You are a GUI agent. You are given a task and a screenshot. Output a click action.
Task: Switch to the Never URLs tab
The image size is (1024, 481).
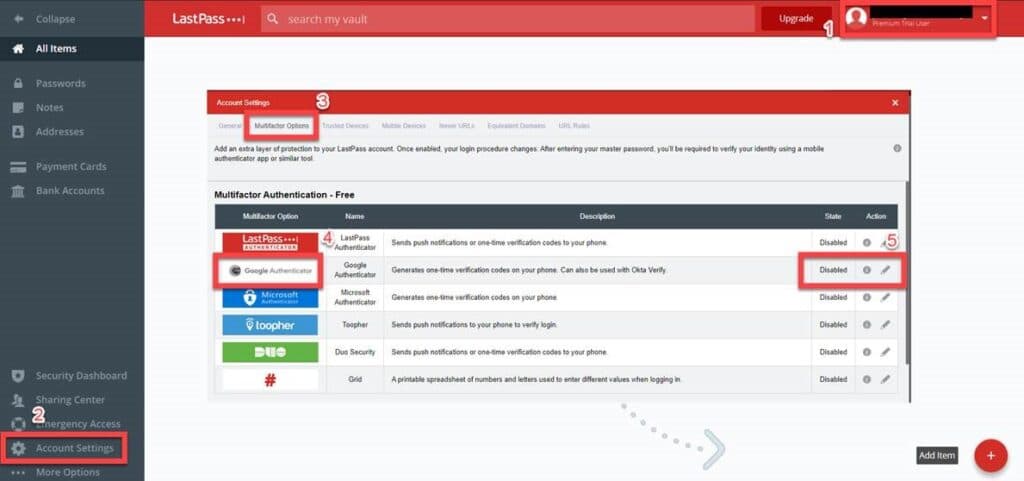[456, 126]
